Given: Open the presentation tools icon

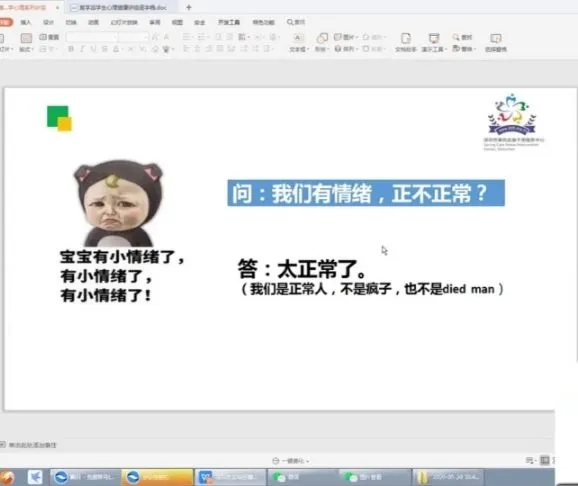Looking at the screenshot, I should point(434,42).
